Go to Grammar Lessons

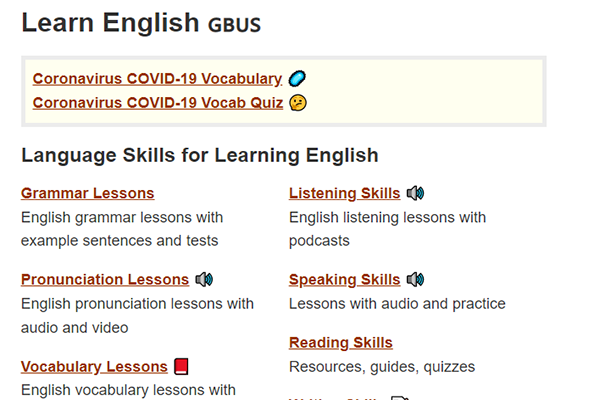(87, 193)
